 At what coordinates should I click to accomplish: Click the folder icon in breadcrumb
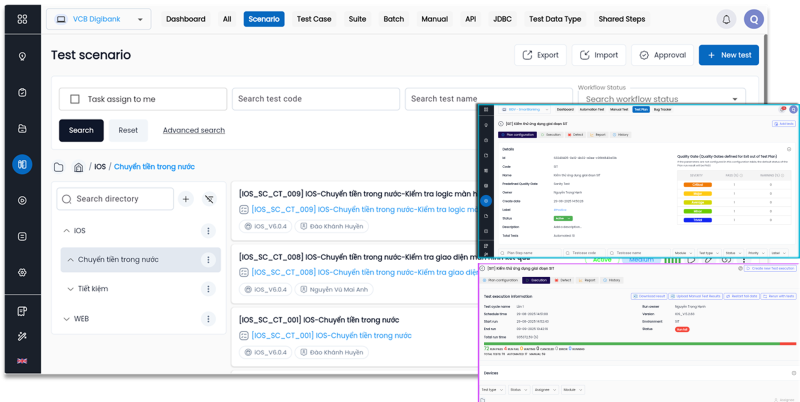59,167
